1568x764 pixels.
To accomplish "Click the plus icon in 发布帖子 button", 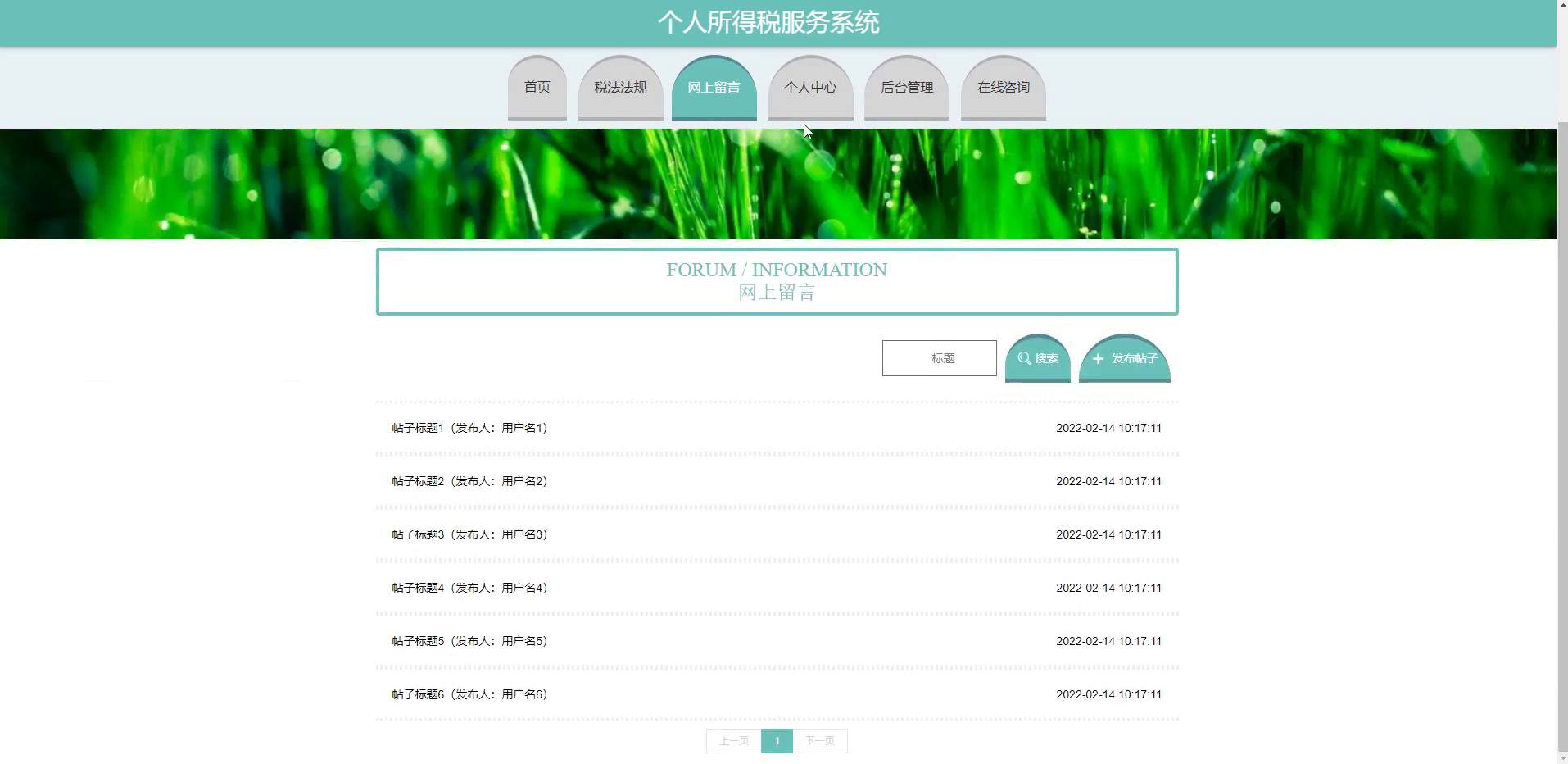I will click(x=1098, y=359).
